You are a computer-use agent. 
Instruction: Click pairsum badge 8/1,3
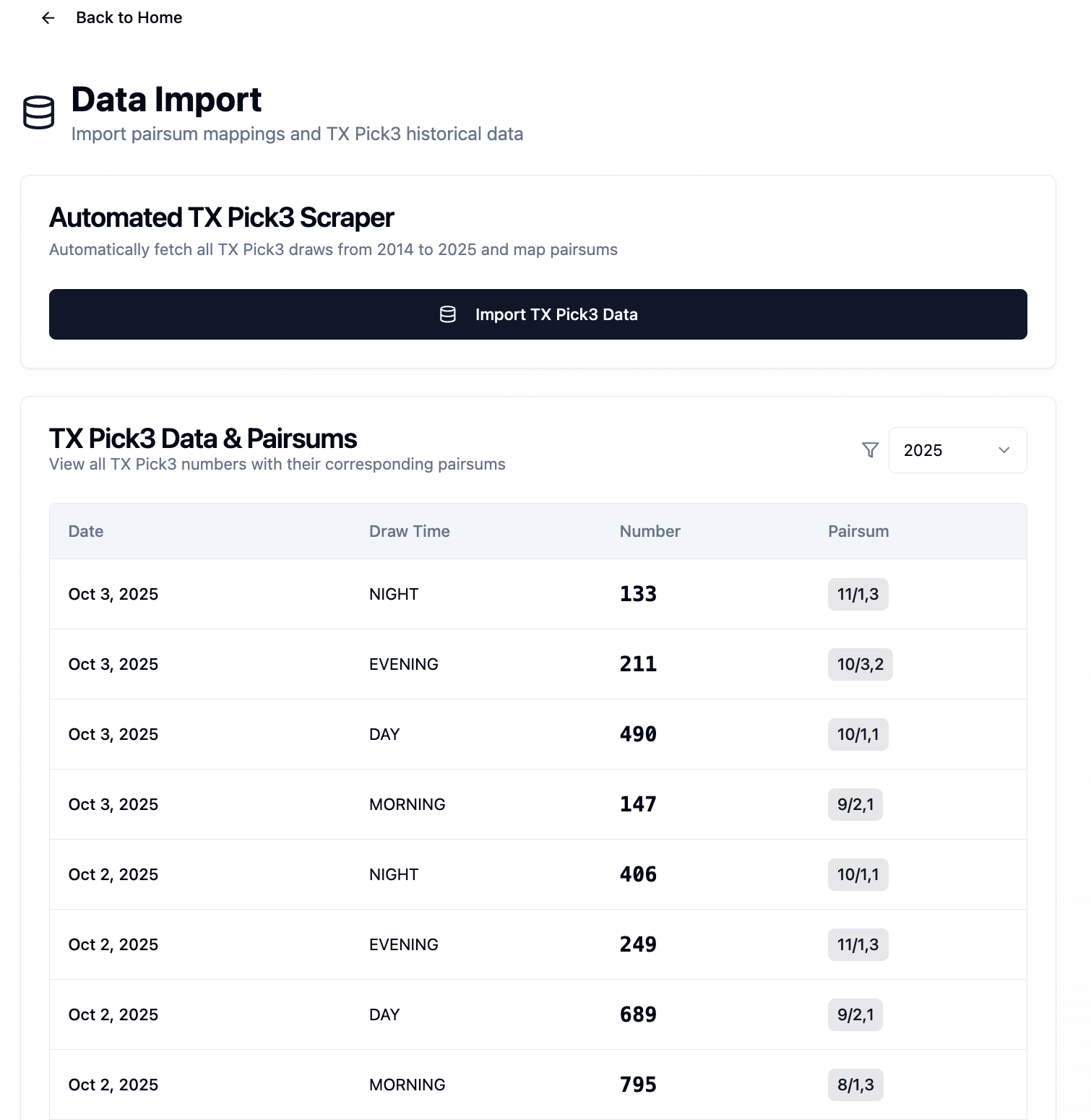tap(855, 1085)
